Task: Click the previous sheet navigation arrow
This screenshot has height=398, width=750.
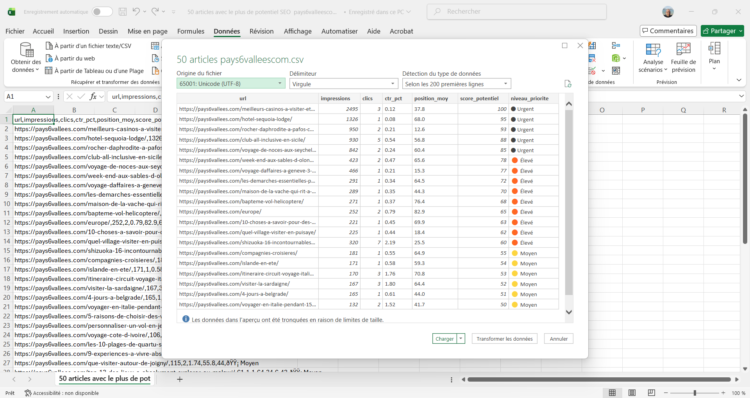Action: (x=14, y=379)
